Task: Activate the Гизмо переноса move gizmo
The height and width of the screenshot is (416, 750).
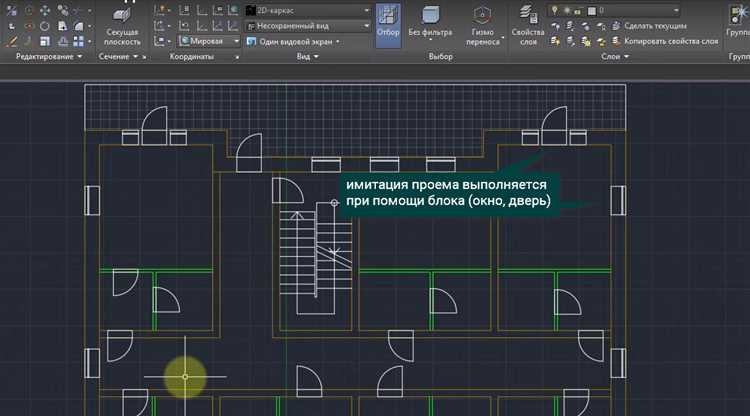Action: pos(483,17)
